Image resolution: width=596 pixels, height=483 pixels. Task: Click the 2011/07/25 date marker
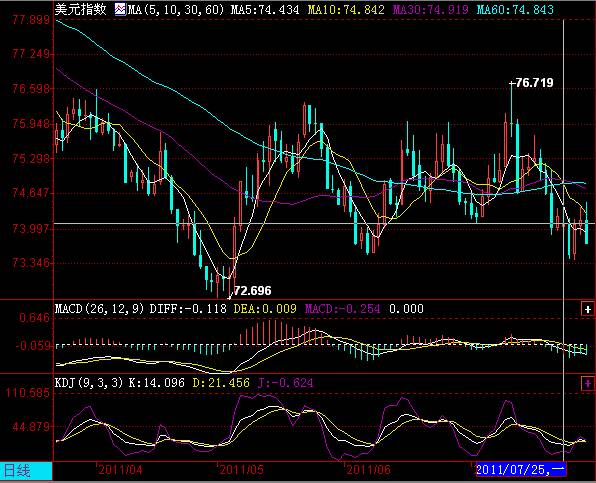tap(521, 470)
